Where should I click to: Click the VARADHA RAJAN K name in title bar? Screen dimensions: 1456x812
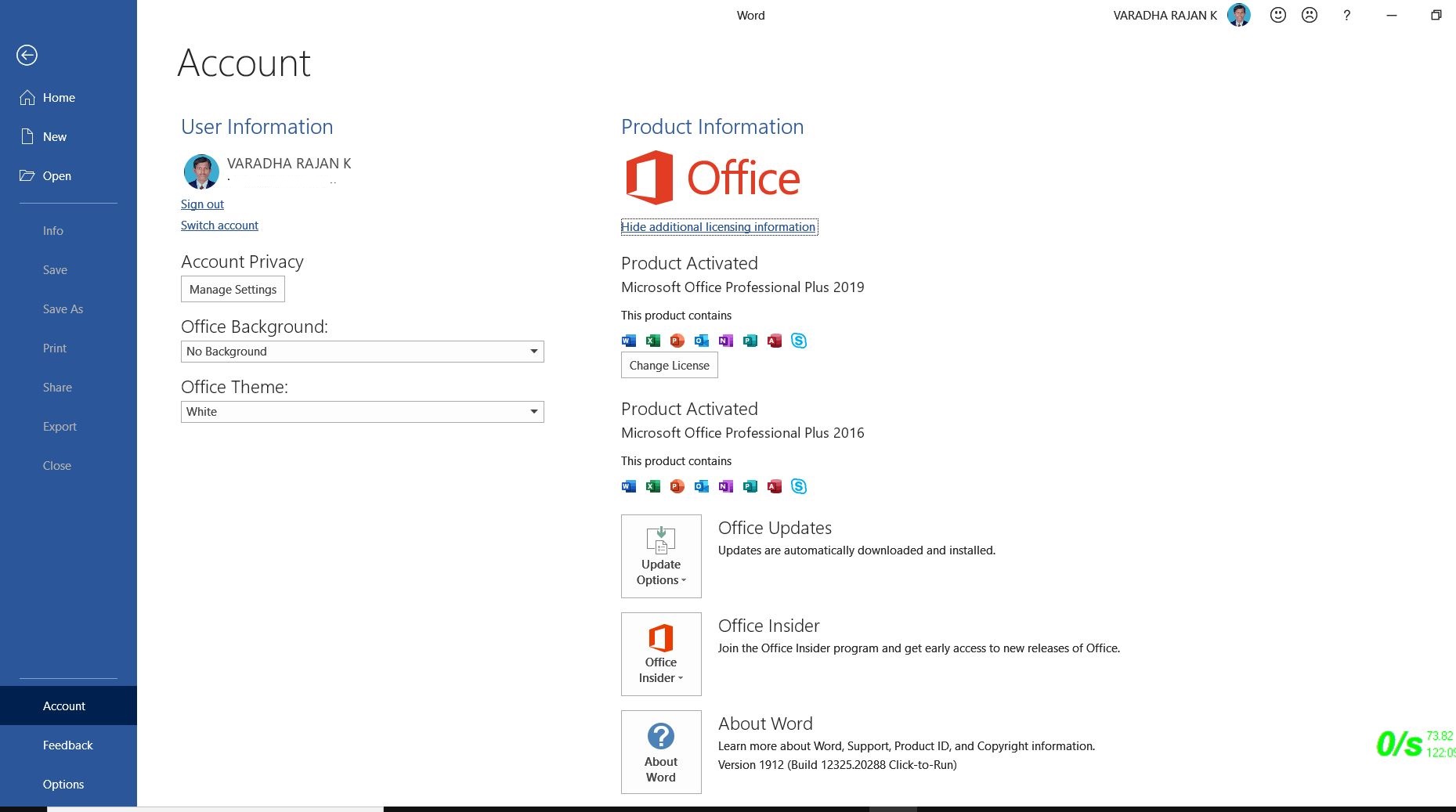pyautogui.click(x=1165, y=16)
